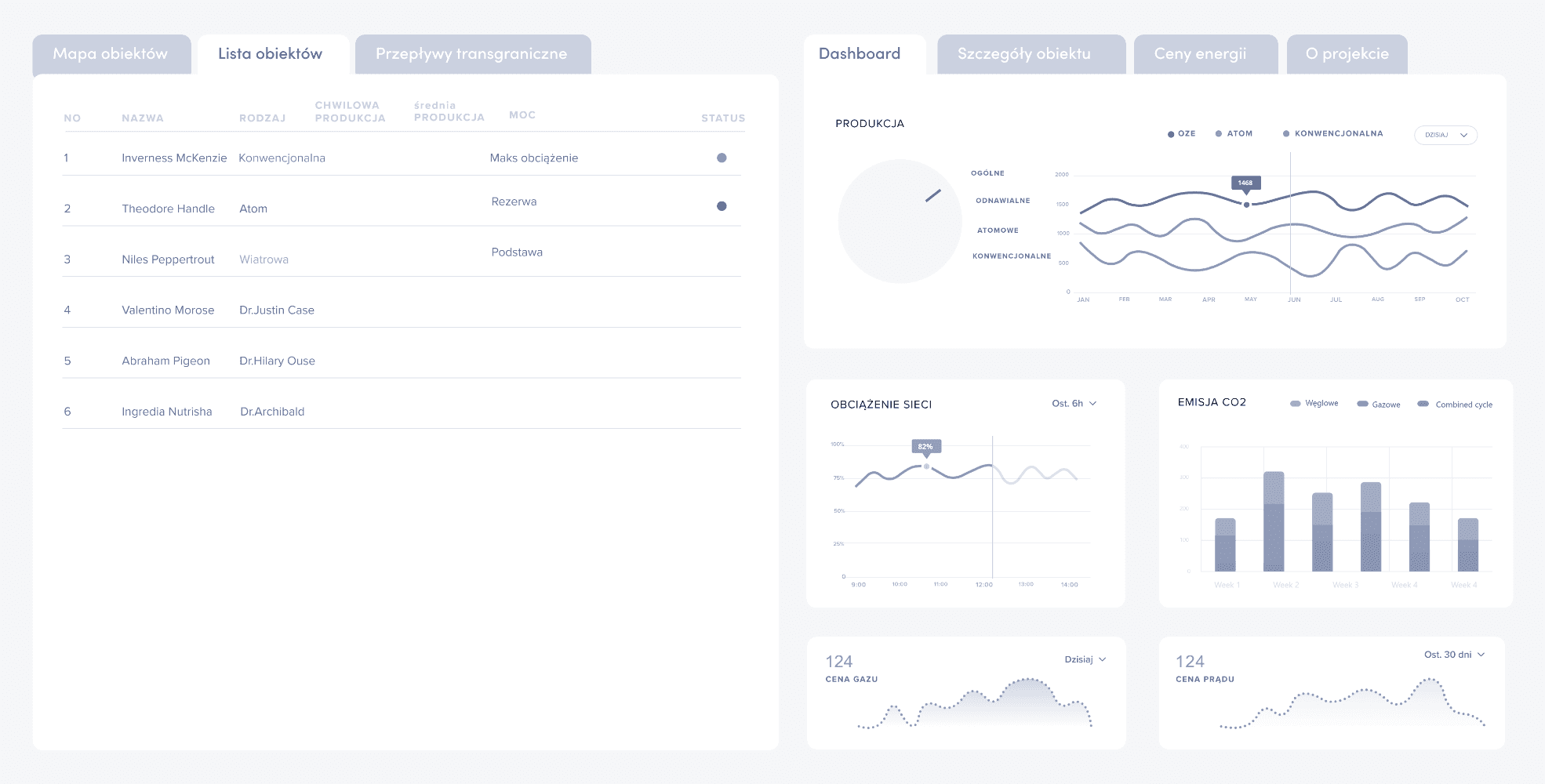1545x784 pixels.
Task: Select row Inverness McKenzie
Action: [402, 158]
